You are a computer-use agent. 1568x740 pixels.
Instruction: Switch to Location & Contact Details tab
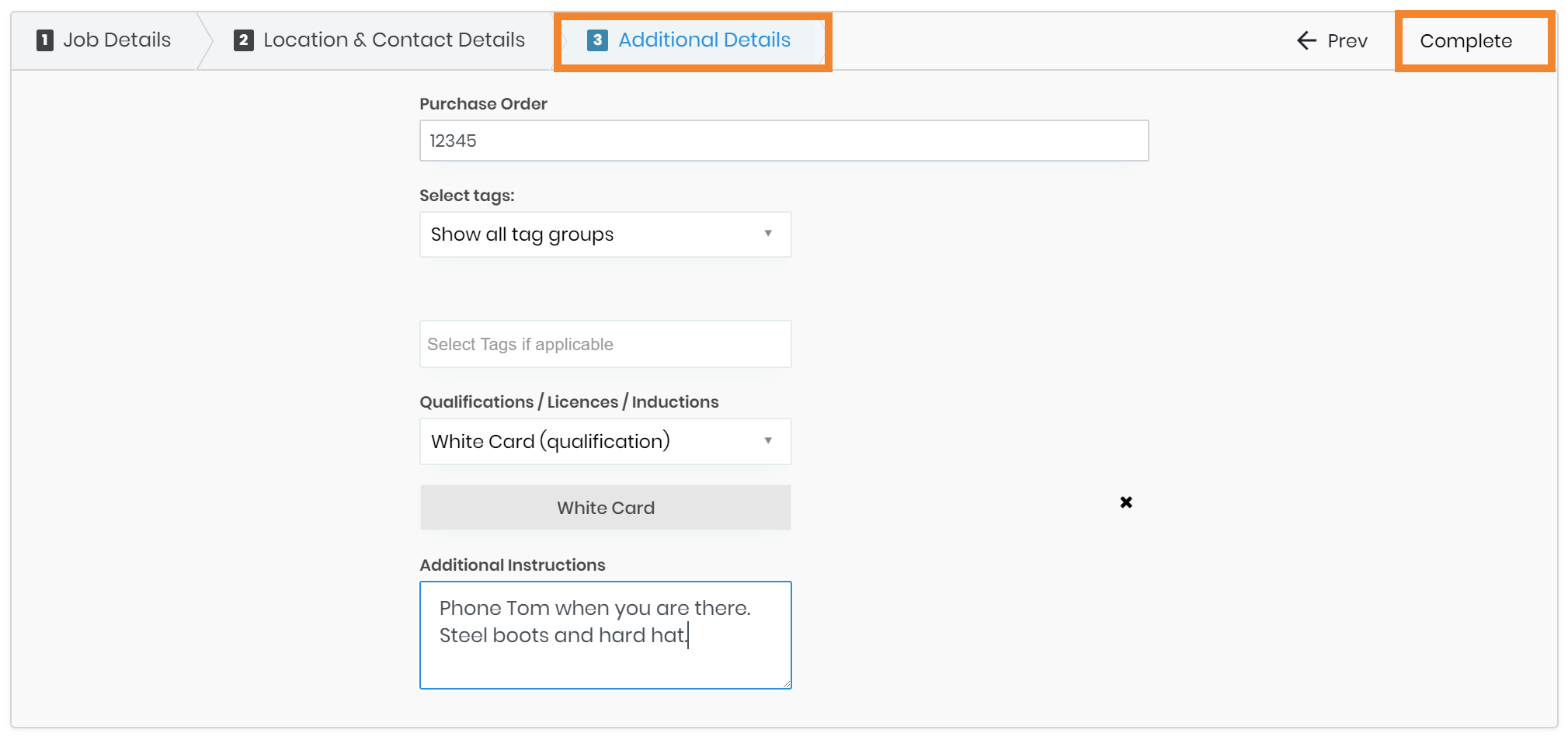point(394,40)
